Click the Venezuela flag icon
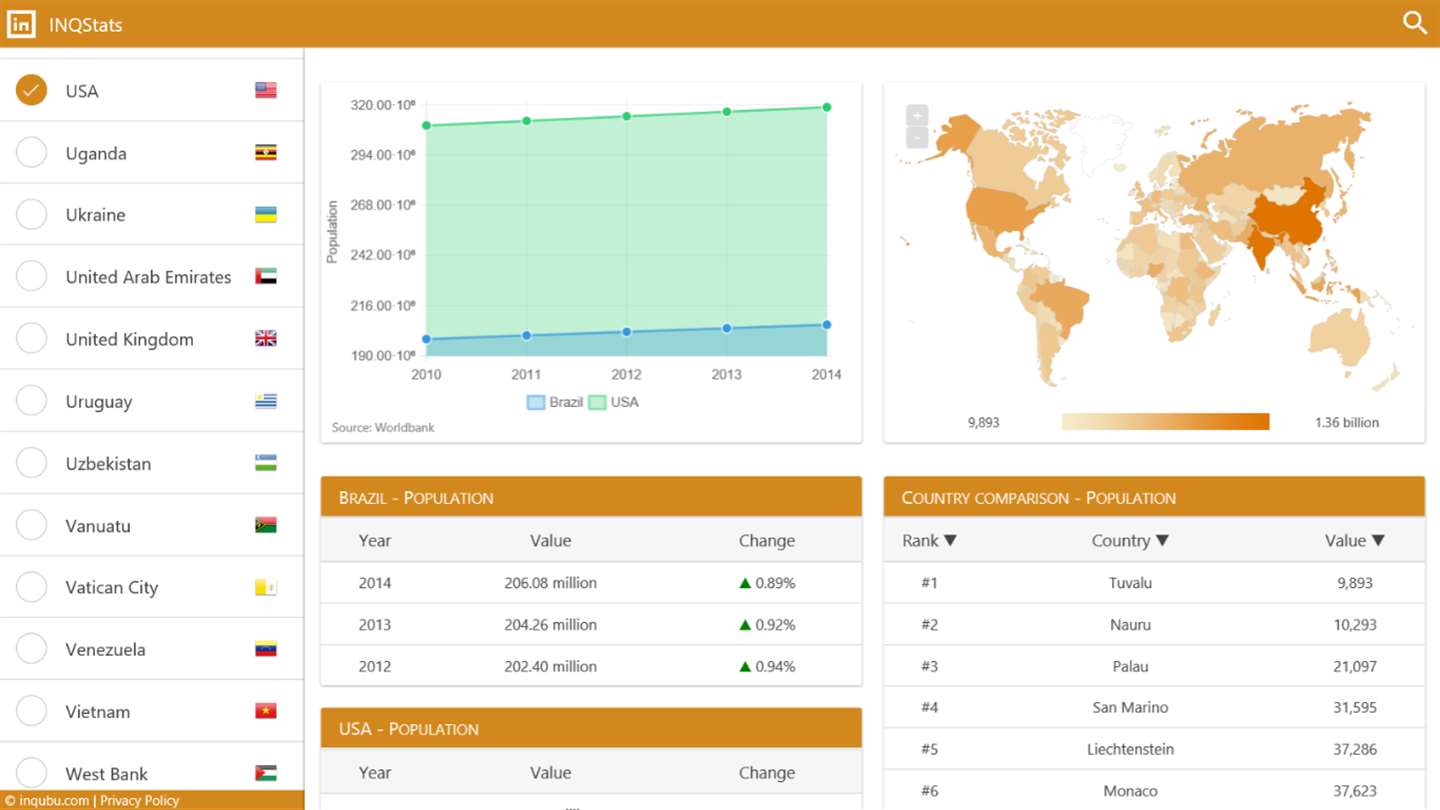 [265, 649]
